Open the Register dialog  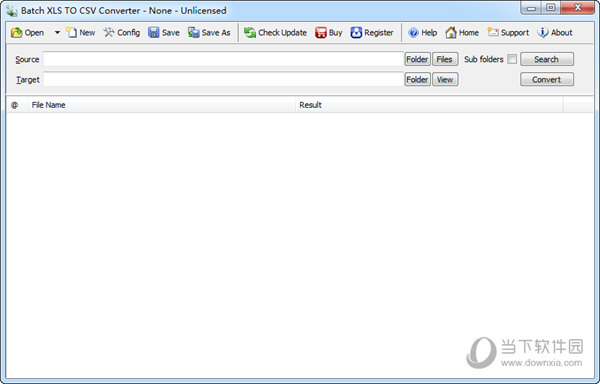(x=372, y=33)
